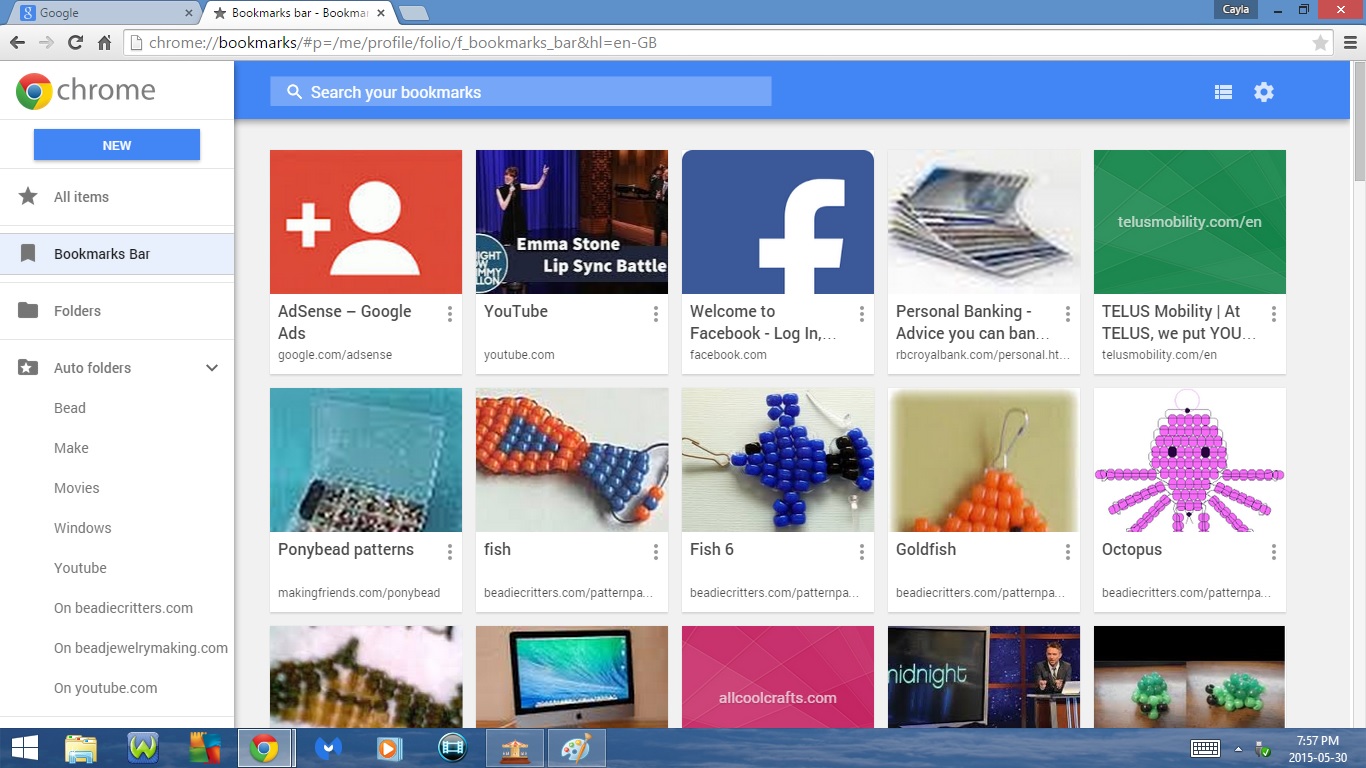Open the midnight show thumbnail
Viewport: 1366px width, 768px height.
pos(984,677)
